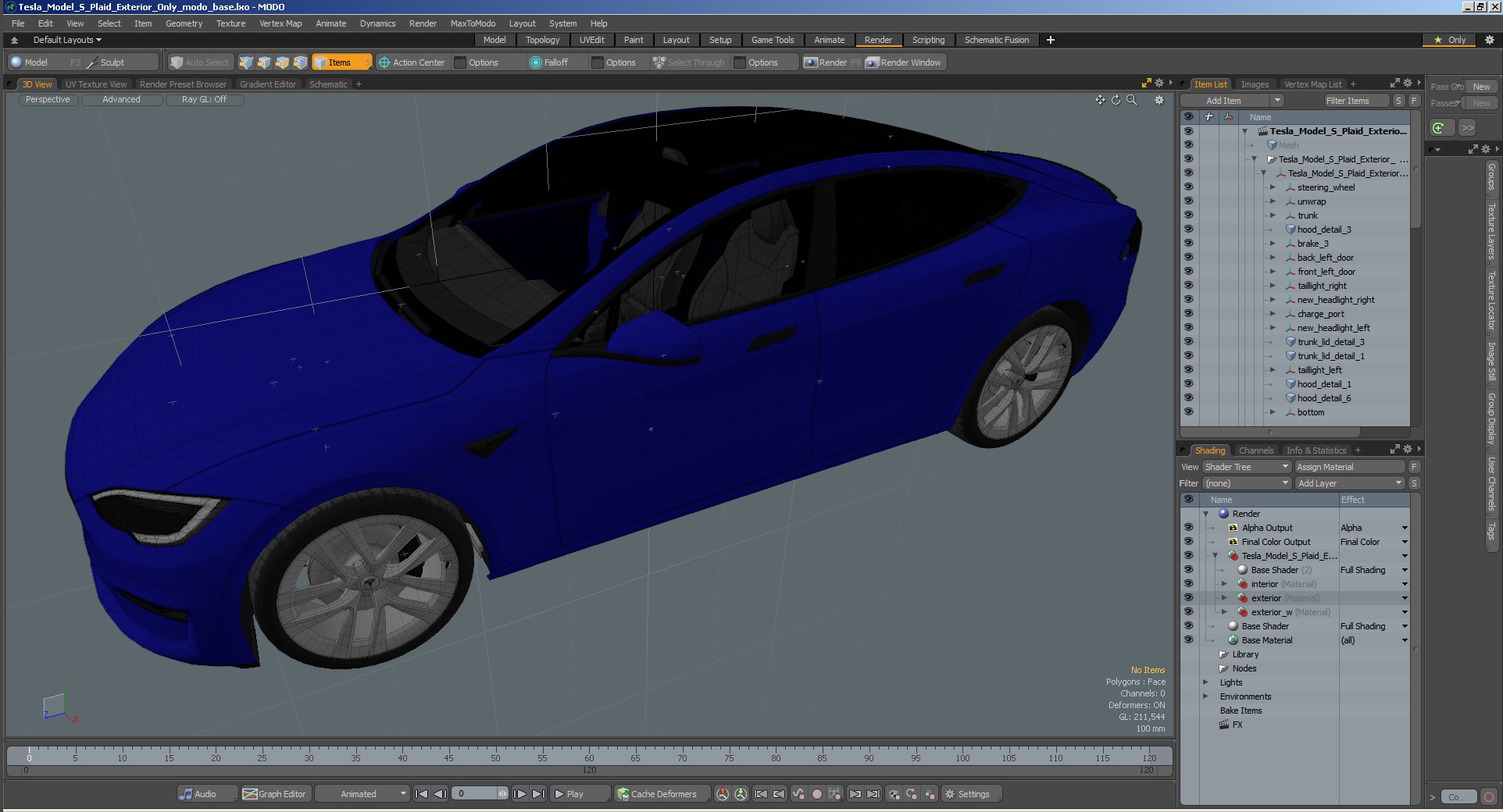This screenshot has width=1503, height=812.
Task: Go to first frame in transport
Action: click(x=421, y=794)
